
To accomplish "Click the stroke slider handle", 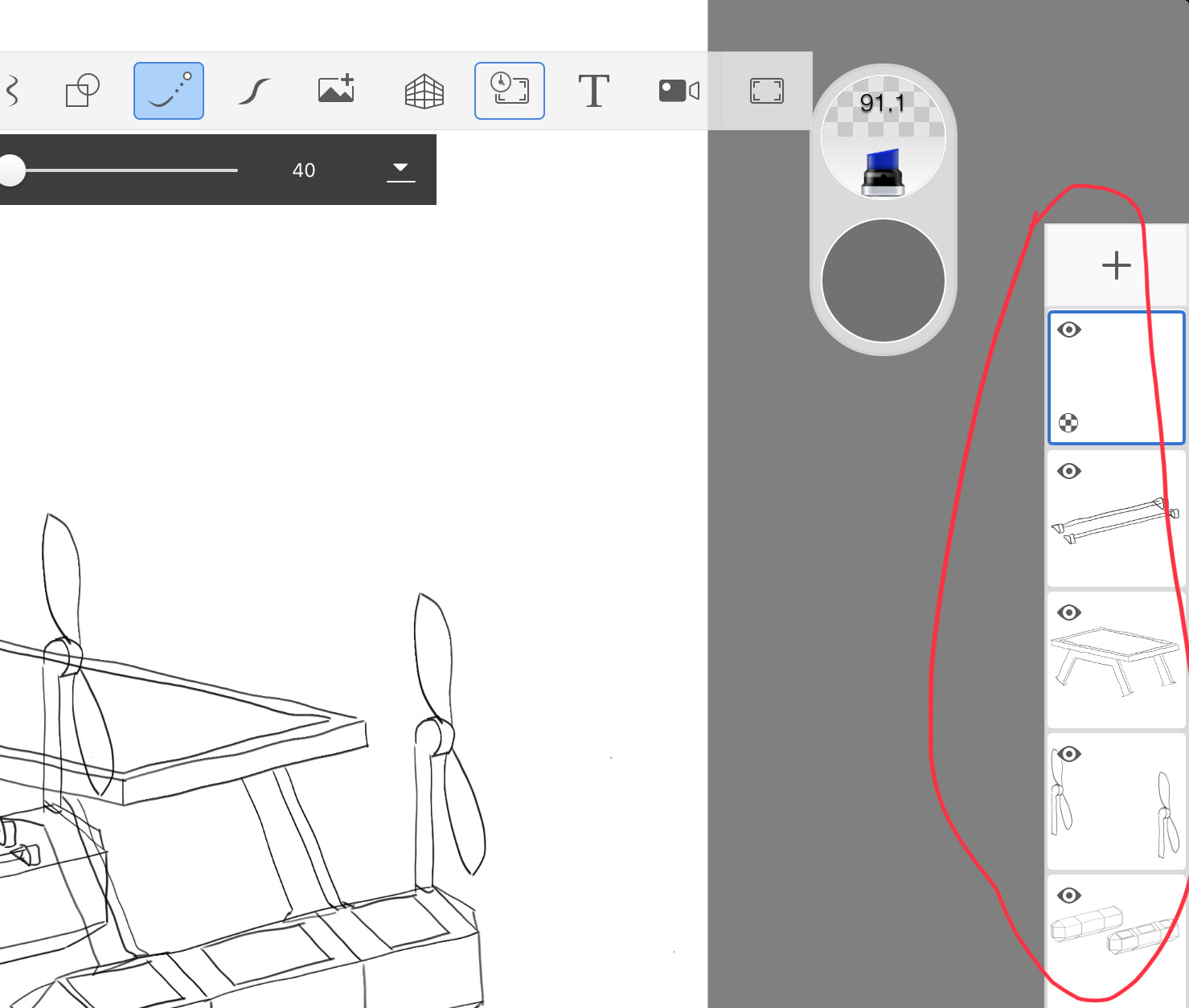I will click(x=11, y=170).
